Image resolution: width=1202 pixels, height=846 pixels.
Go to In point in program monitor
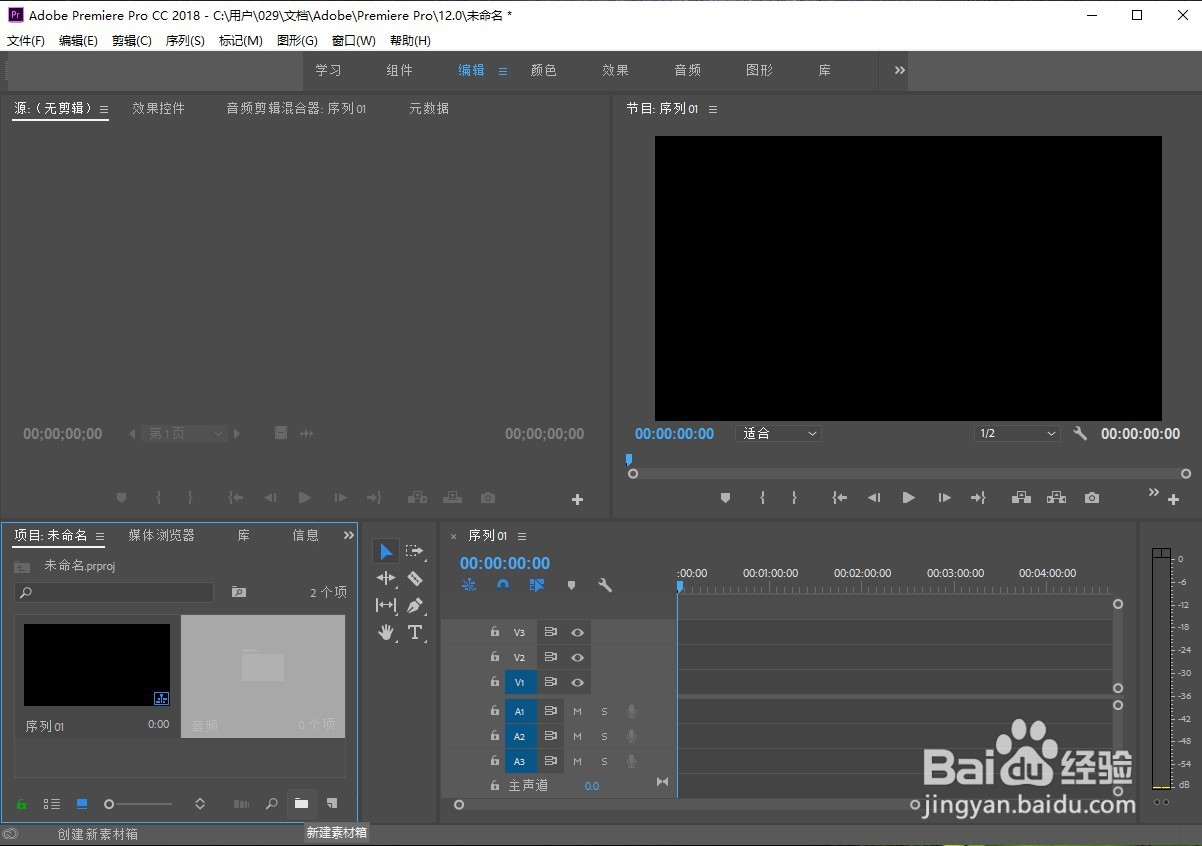tap(840, 497)
